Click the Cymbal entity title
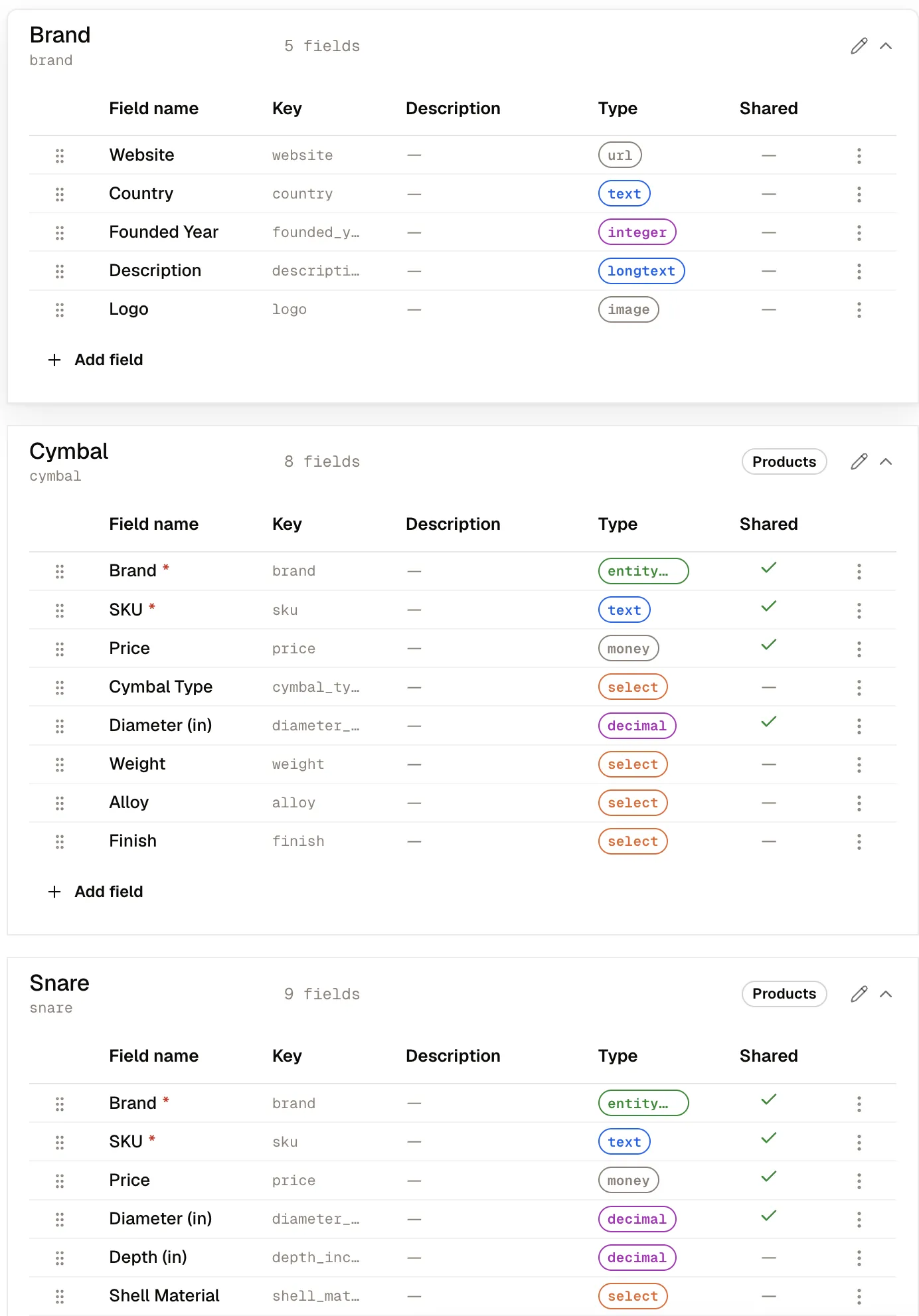Viewport: 919px width, 1316px height. point(68,452)
